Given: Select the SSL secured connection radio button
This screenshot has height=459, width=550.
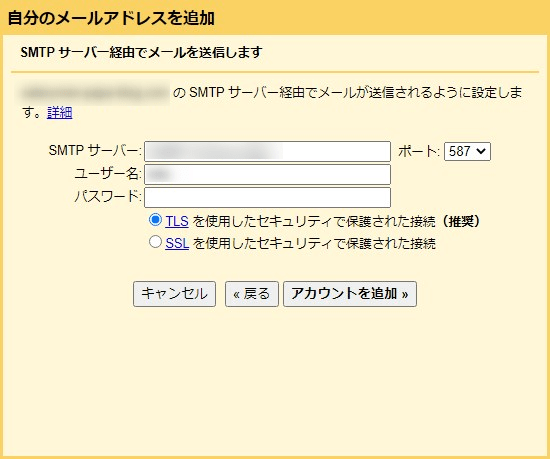Looking at the screenshot, I should pyautogui.click(x=155, y=242).
